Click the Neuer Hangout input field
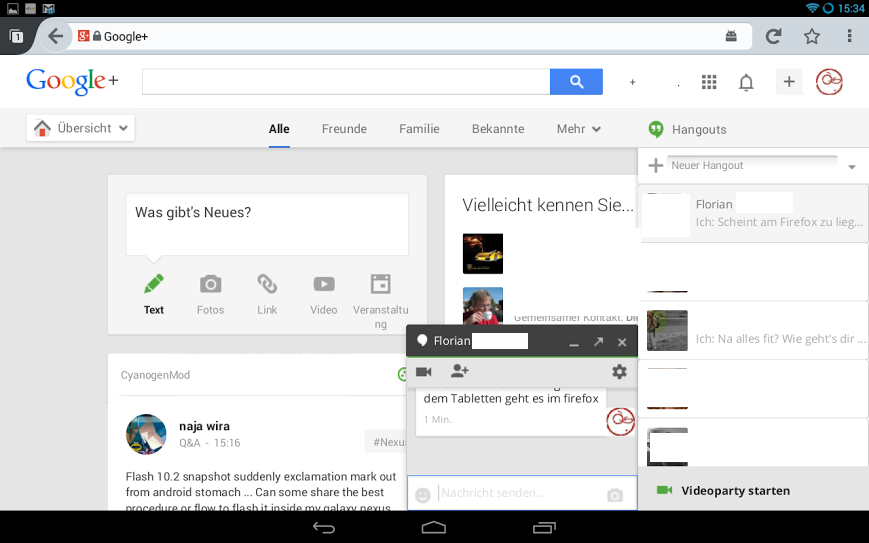Viewport: 869px width, 543px height. (x=754, y=165)
